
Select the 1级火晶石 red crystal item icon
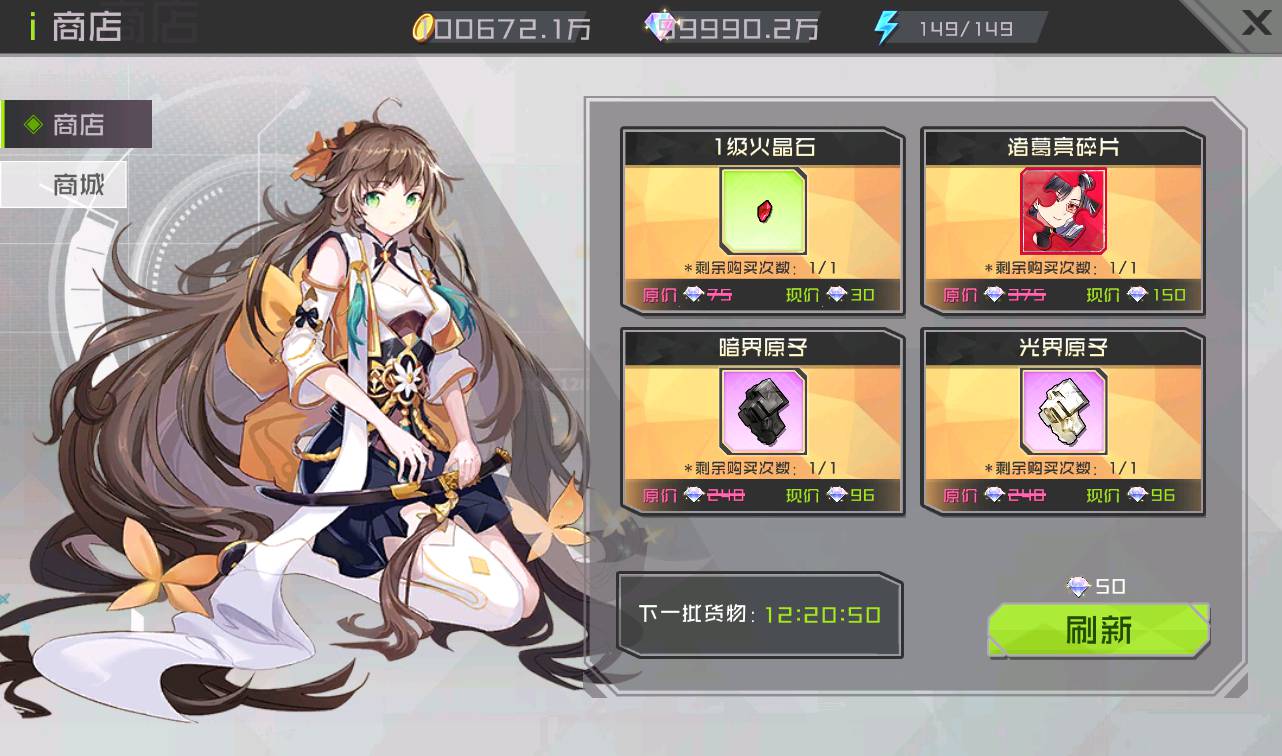[x=763, y=211]
